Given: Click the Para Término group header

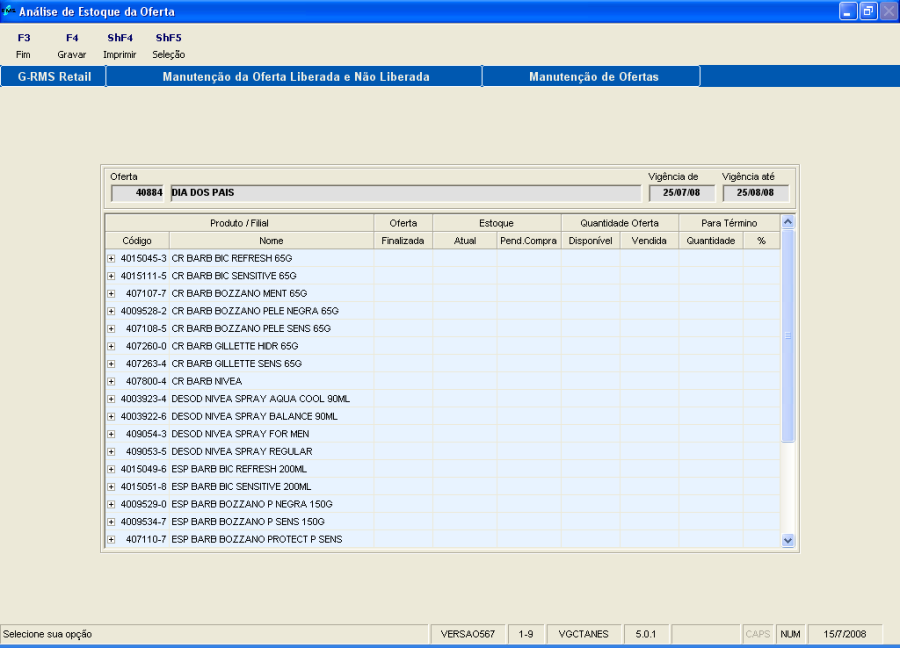Looking at the screenshot, I should [x=730, y=223].
